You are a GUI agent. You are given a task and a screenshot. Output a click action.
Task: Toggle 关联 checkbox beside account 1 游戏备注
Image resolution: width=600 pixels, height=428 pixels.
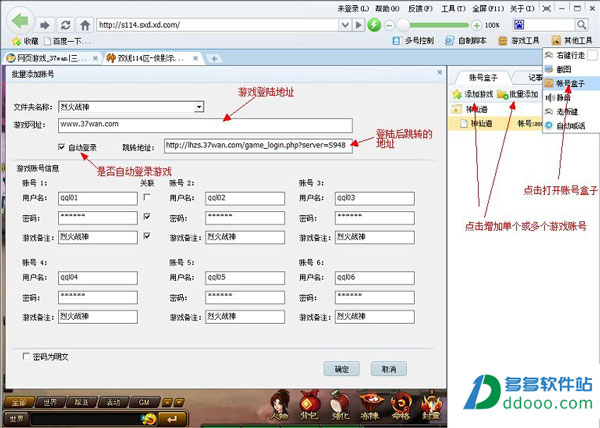(147, 236)
